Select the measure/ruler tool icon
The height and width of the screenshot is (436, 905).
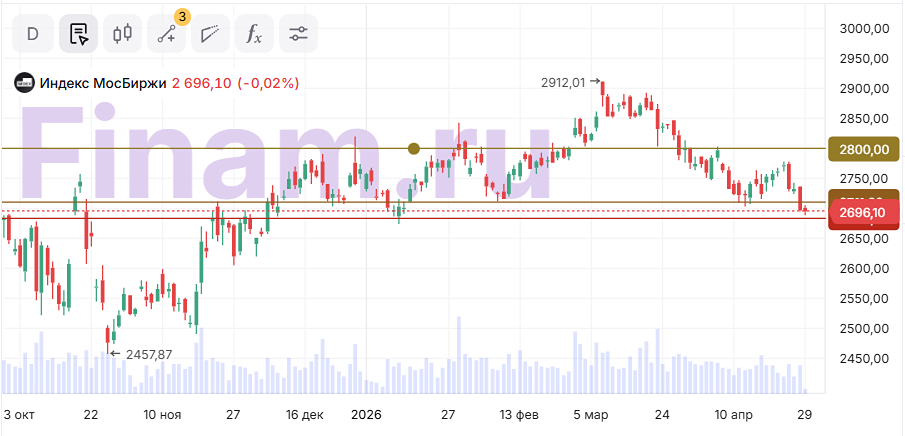pyautogui.click(x=210, y=34)
